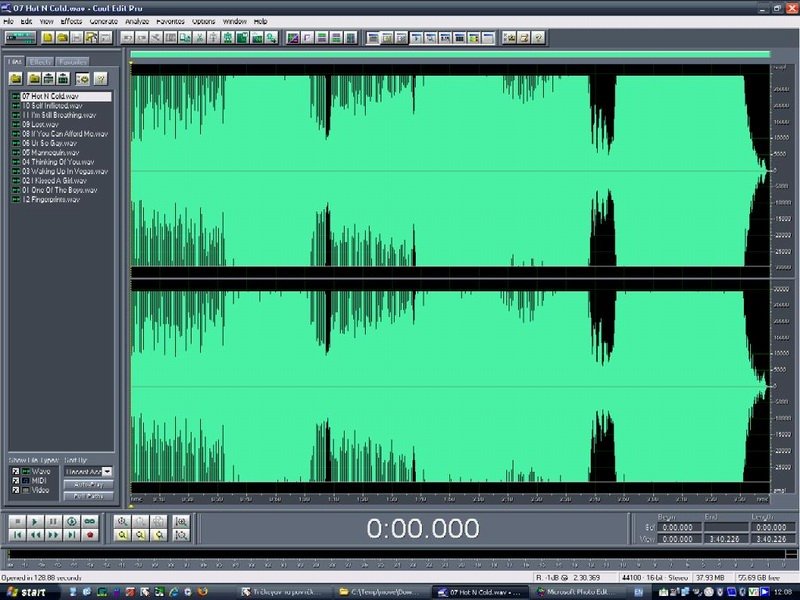Open the Analyze menu
Viewport: 800px width, 600px height.
pyautogui.click(x=137, y=20)
